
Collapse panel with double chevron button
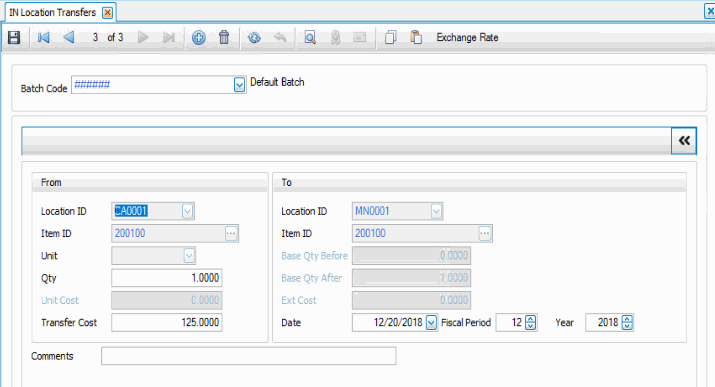click(684, 141)
